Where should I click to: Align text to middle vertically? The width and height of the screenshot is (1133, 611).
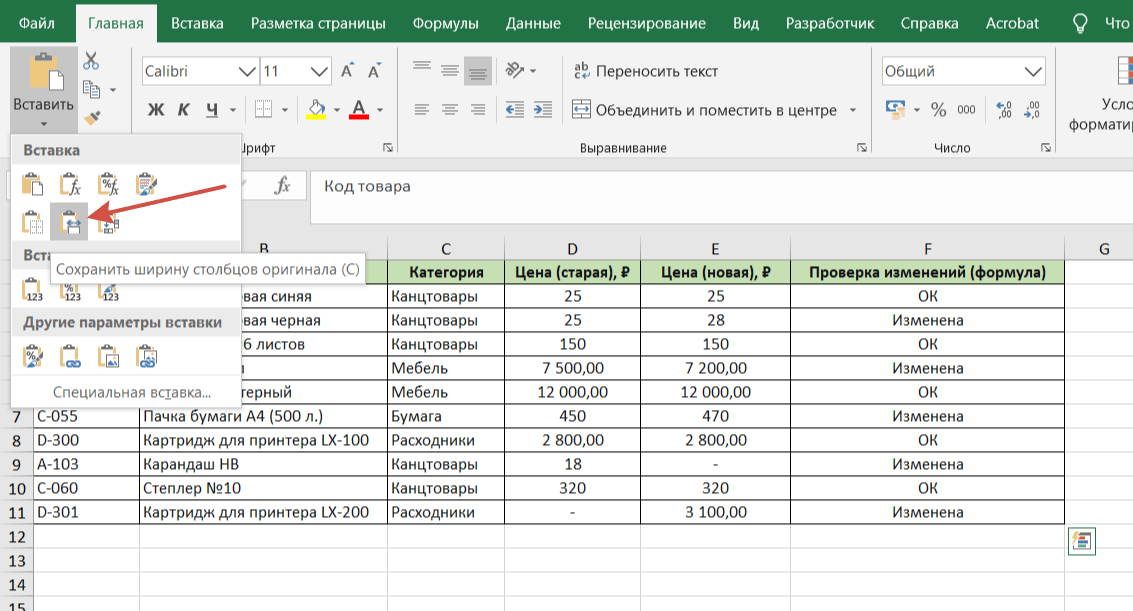point(449,71)
